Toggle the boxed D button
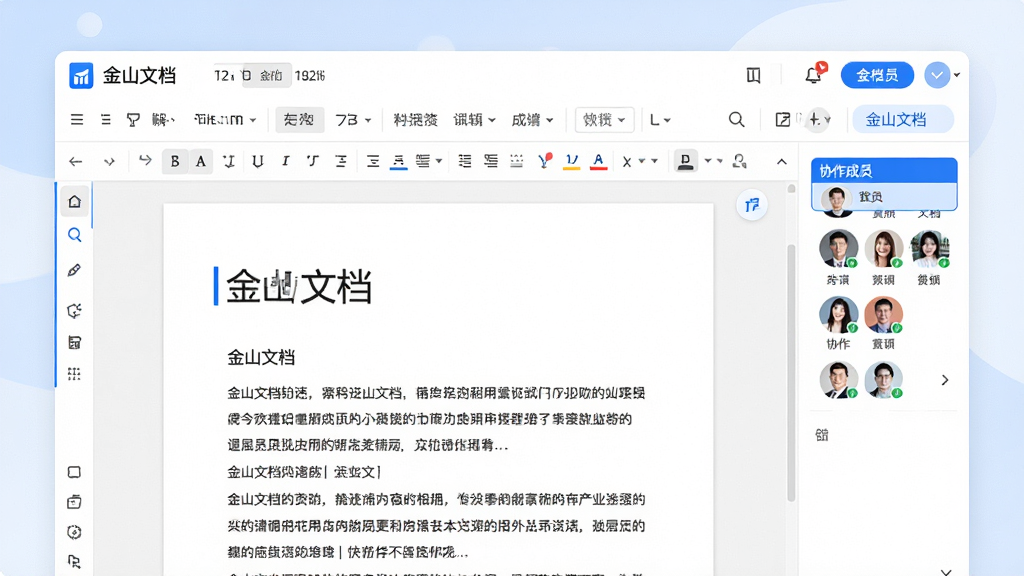This screenshot has height=576, width=1024. (x=686, y=161)
